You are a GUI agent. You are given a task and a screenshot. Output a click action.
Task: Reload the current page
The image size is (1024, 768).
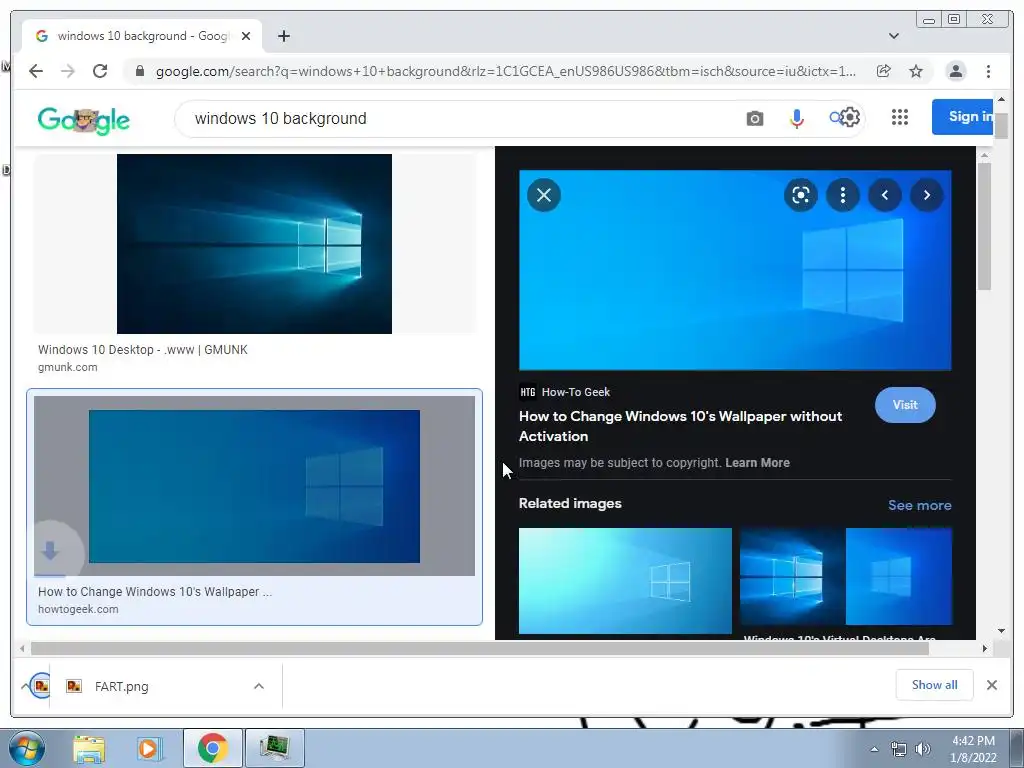pos(100,71)
